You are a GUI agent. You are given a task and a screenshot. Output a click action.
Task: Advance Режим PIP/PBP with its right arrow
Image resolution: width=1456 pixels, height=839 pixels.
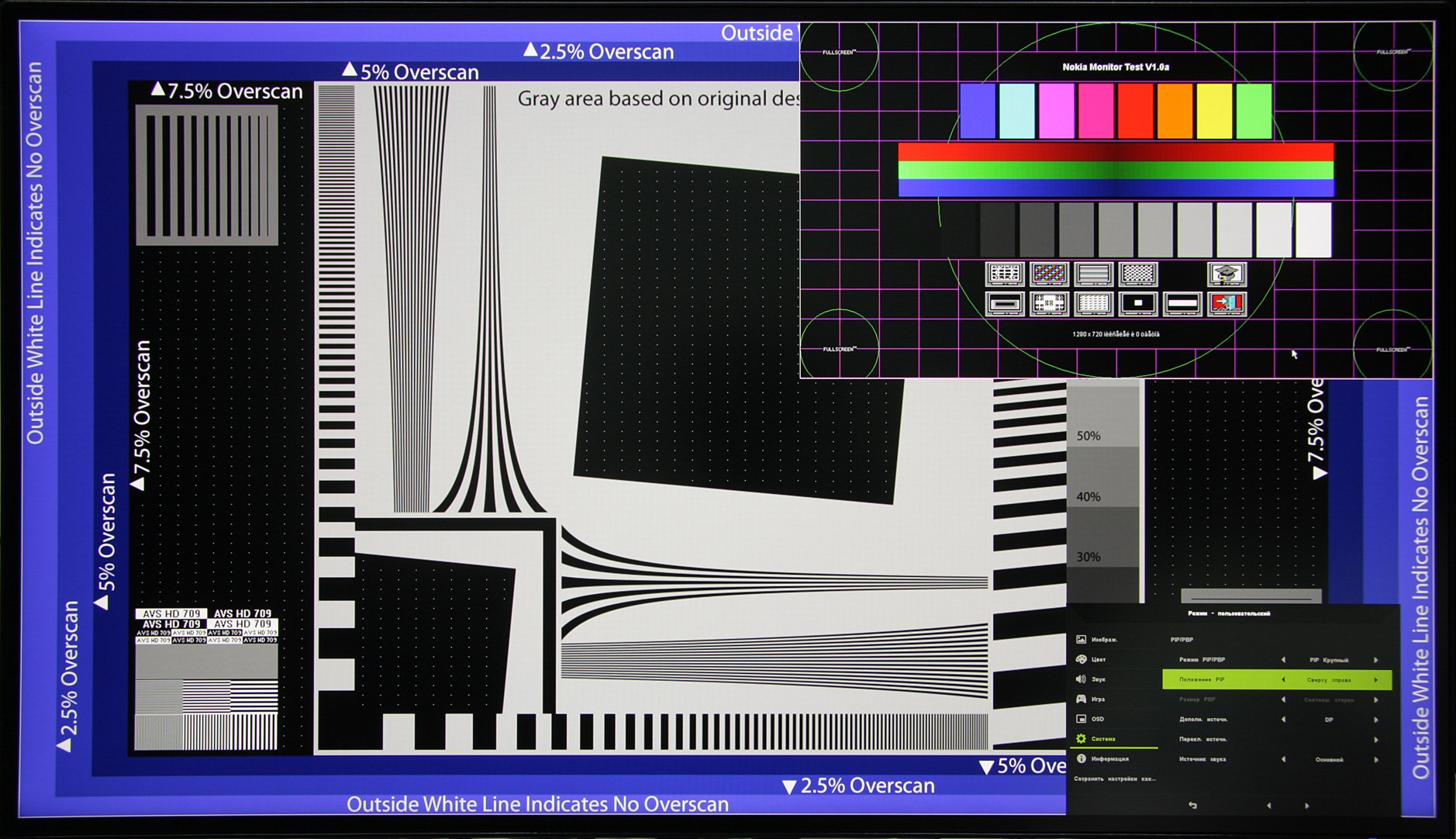(1376, 660)
